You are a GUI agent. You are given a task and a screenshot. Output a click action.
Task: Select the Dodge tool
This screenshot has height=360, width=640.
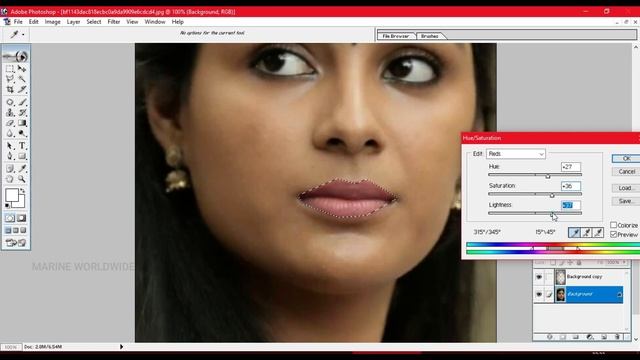point(22,133)
